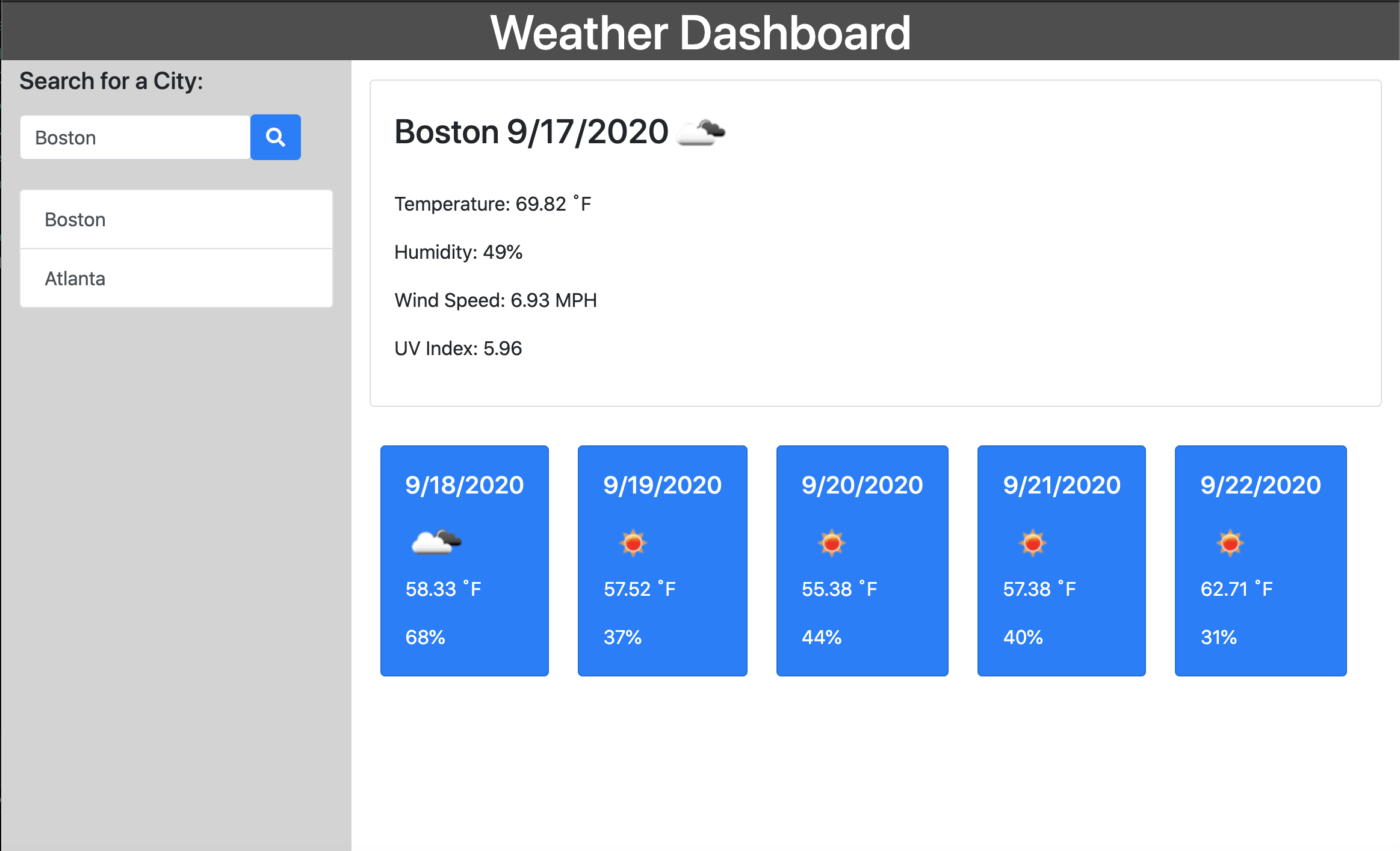Click the blue magnifying glass search button
Image resolution: width=1400 pixels, height=851 pixels.
coord(275,137)
